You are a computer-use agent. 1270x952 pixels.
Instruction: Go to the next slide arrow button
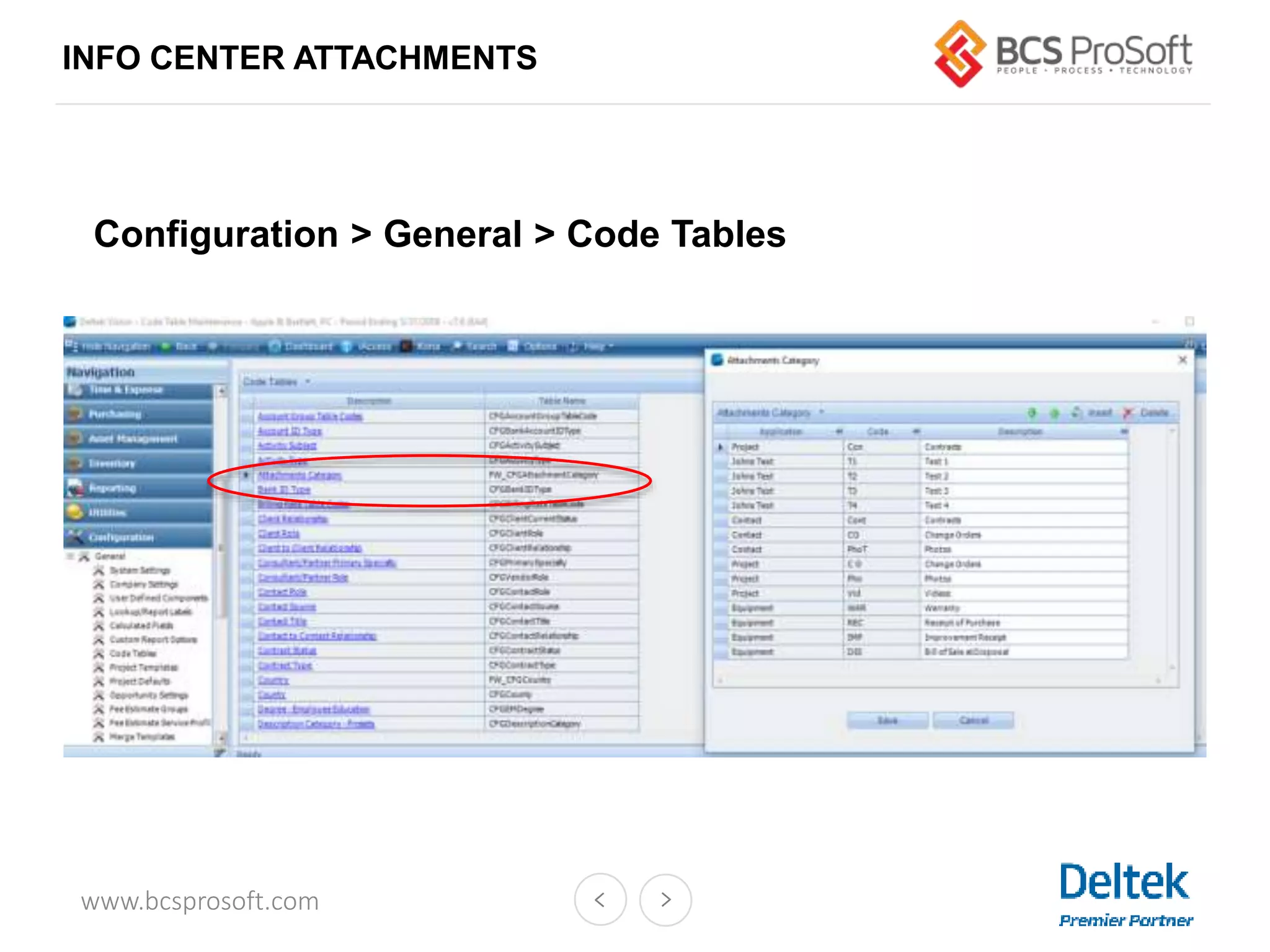click(665, 899)
